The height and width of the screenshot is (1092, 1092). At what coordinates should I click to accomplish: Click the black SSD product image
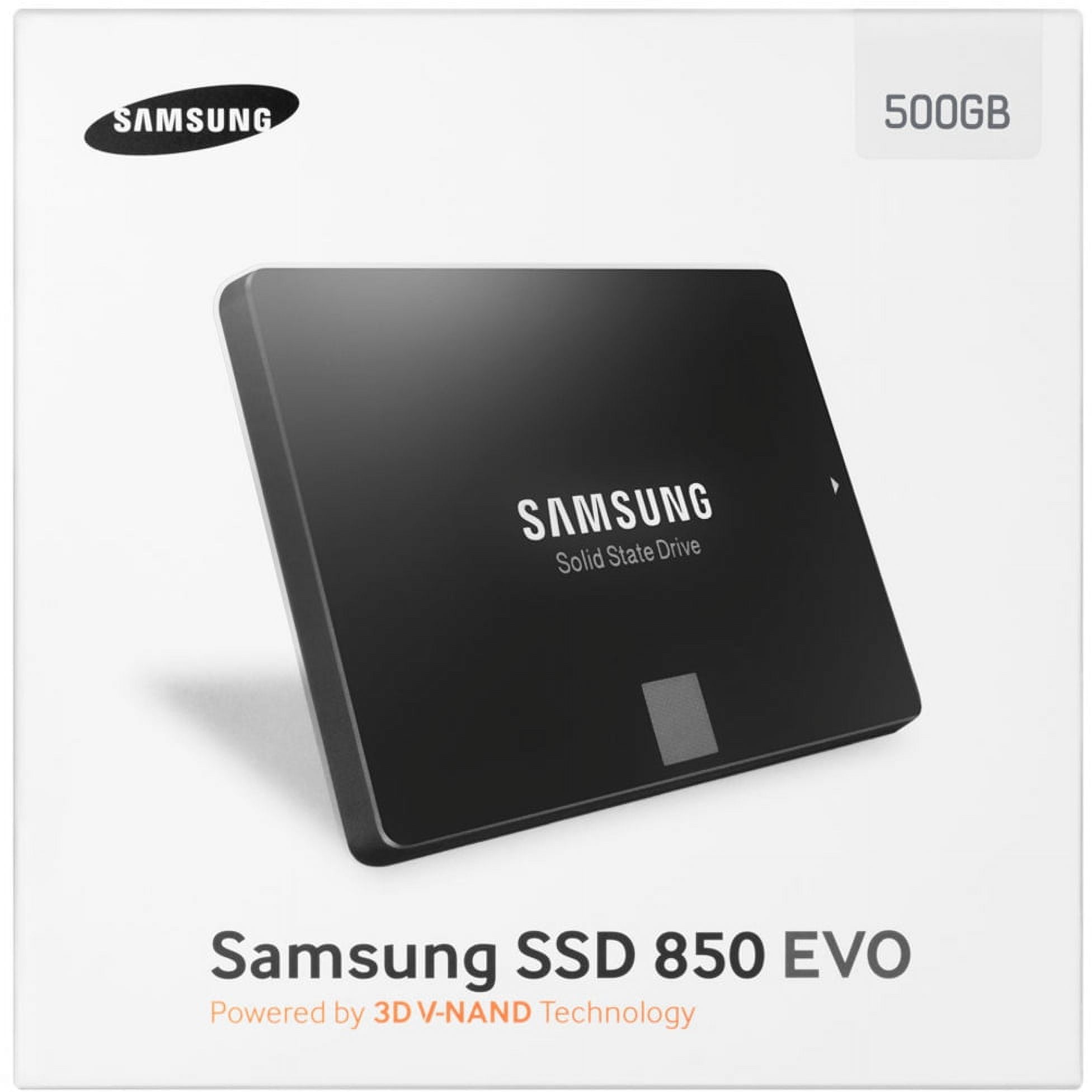click(569, 568)
